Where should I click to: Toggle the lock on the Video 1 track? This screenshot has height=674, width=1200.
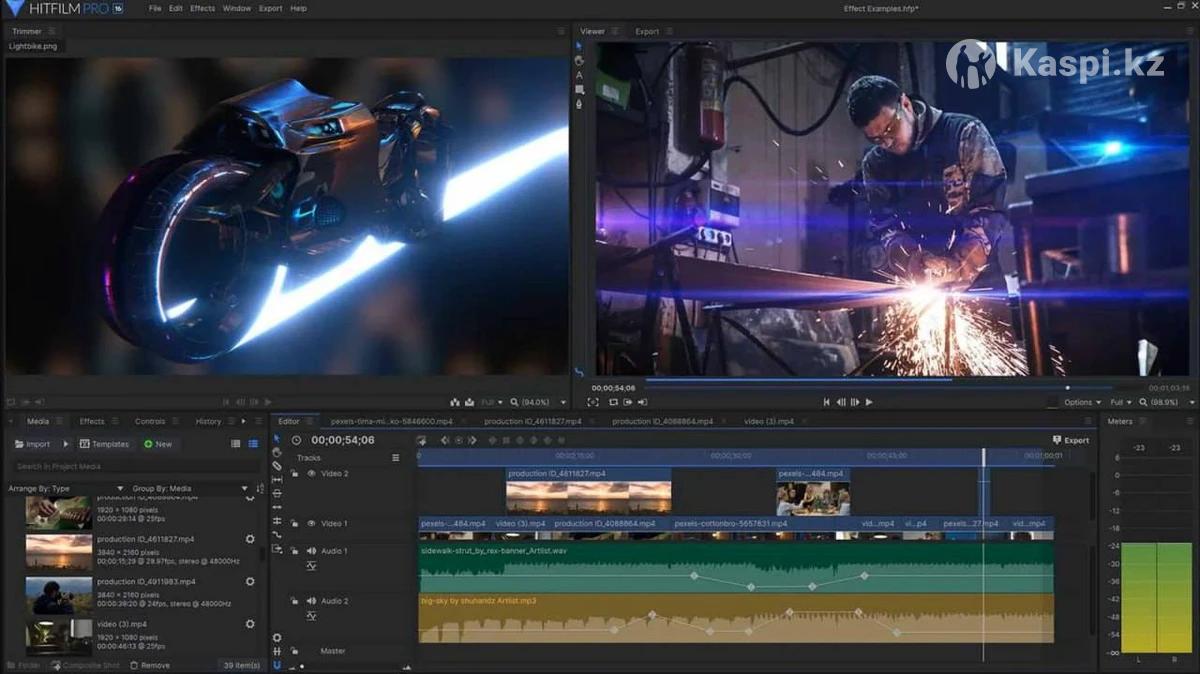(x=294, y=523)
